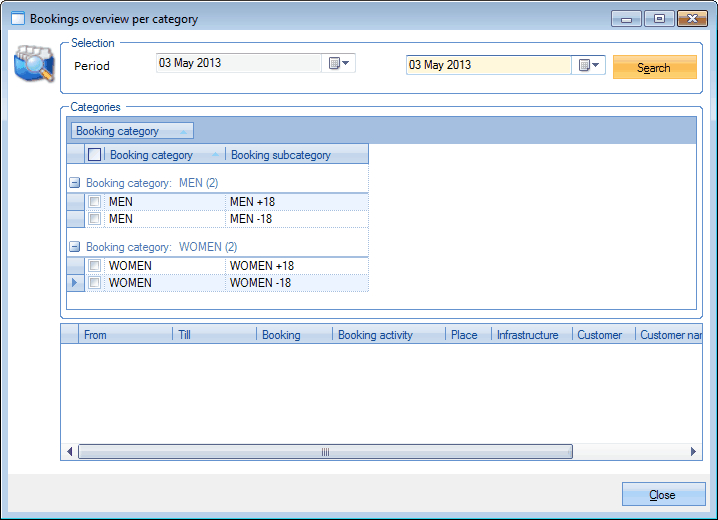Tick the WOMEN +18 checkbox
This screenshot has width=718, height=520.
tap(95, 266)
